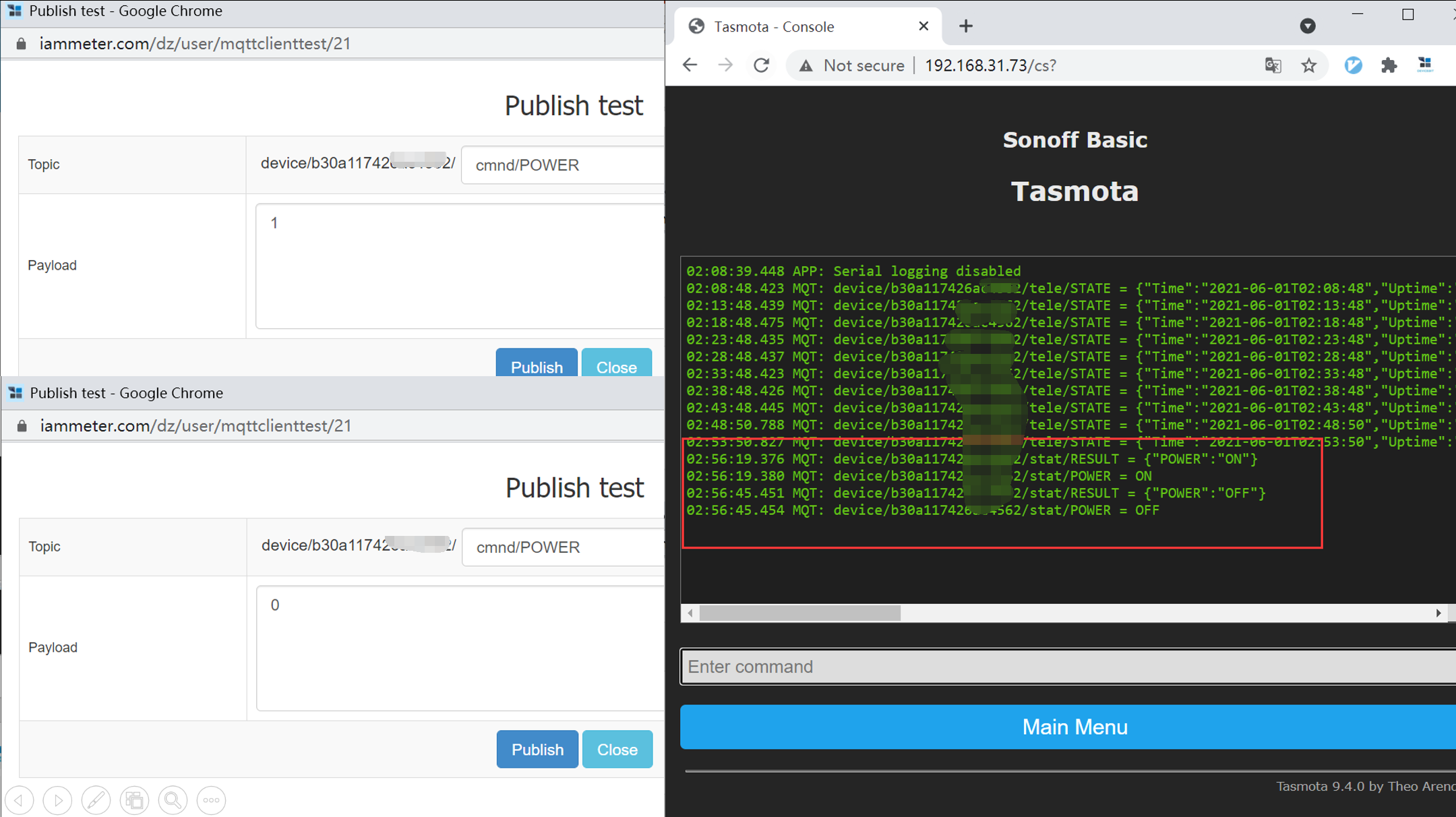Click the thumbnails overview icon in viewer toolbar
Image resolution: width=1456 pixels, height=817 pixels.
point(134,800)
